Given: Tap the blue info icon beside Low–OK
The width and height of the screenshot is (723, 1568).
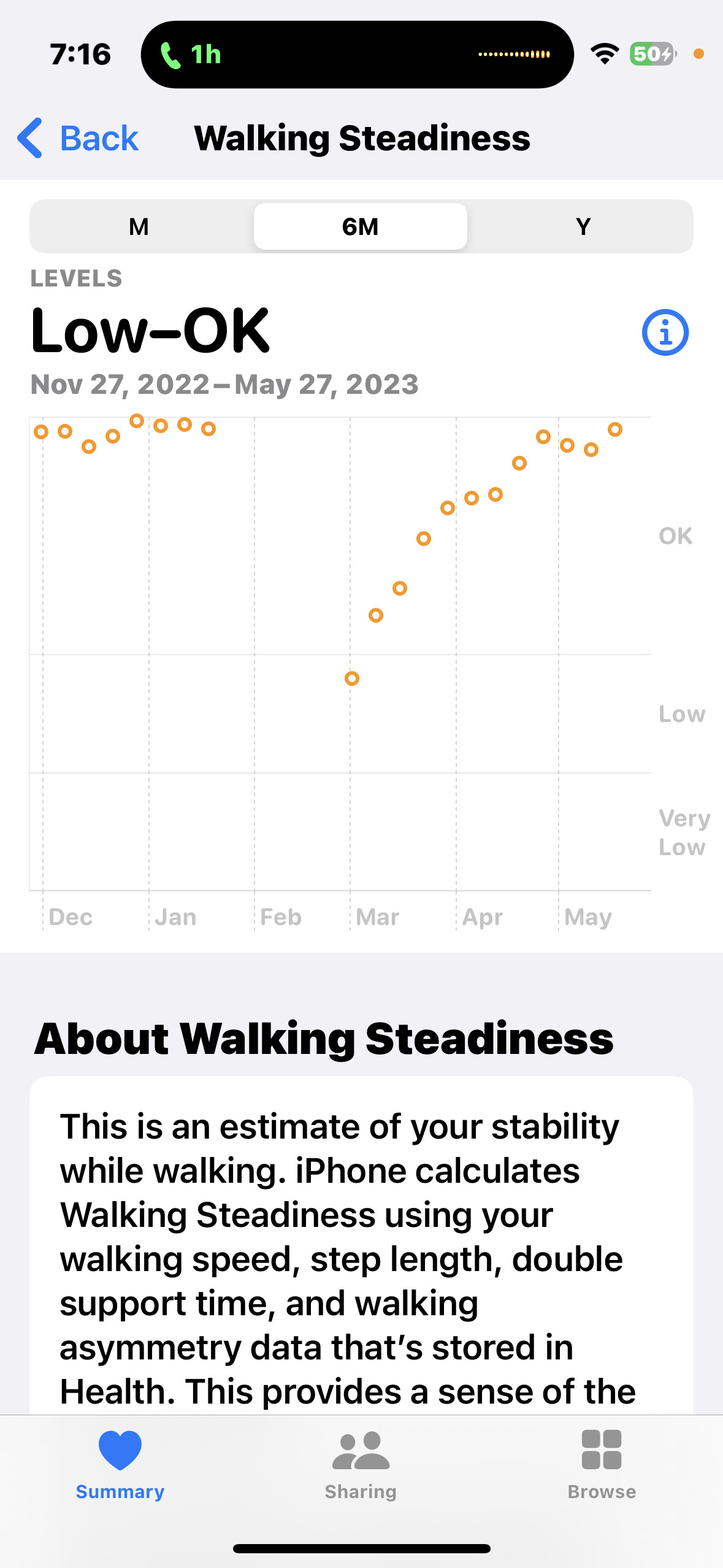Looking at the screenshot, I should tap(665, 332).
